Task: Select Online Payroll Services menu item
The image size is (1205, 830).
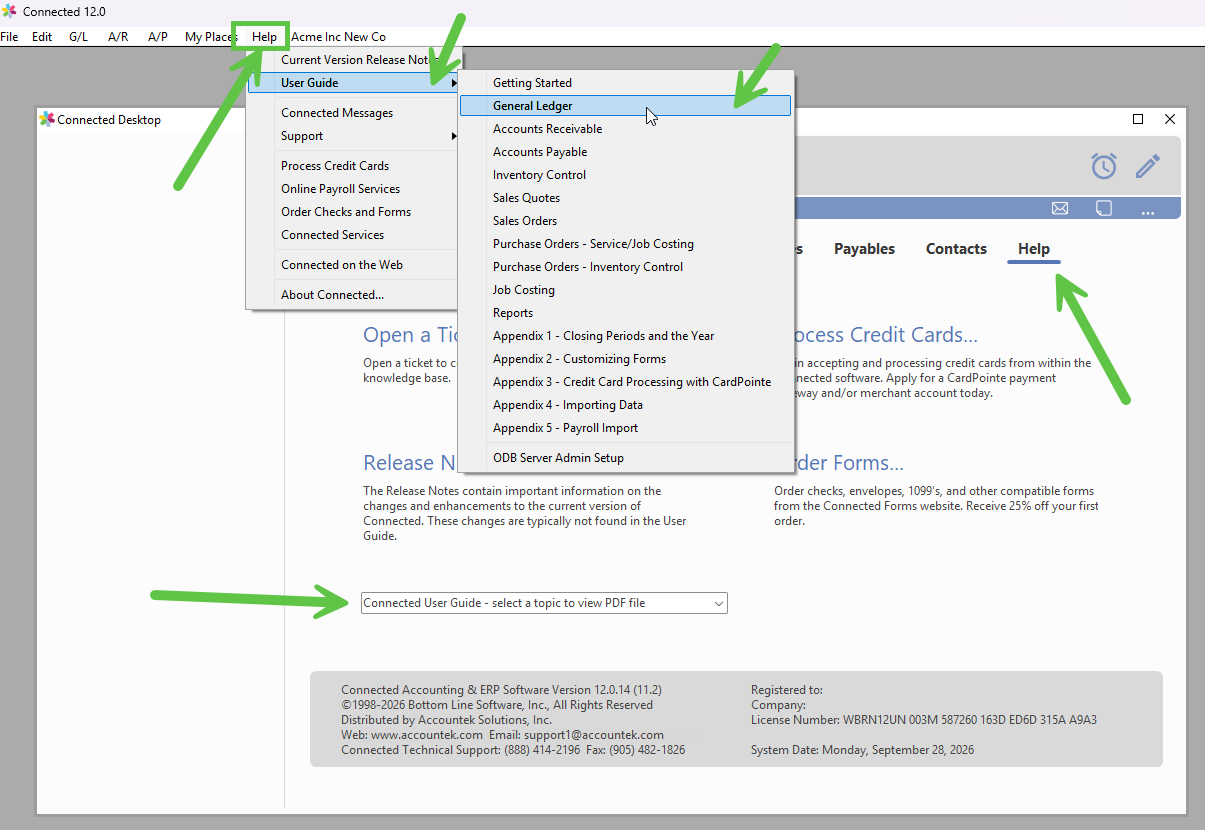Action: (352, 189)
